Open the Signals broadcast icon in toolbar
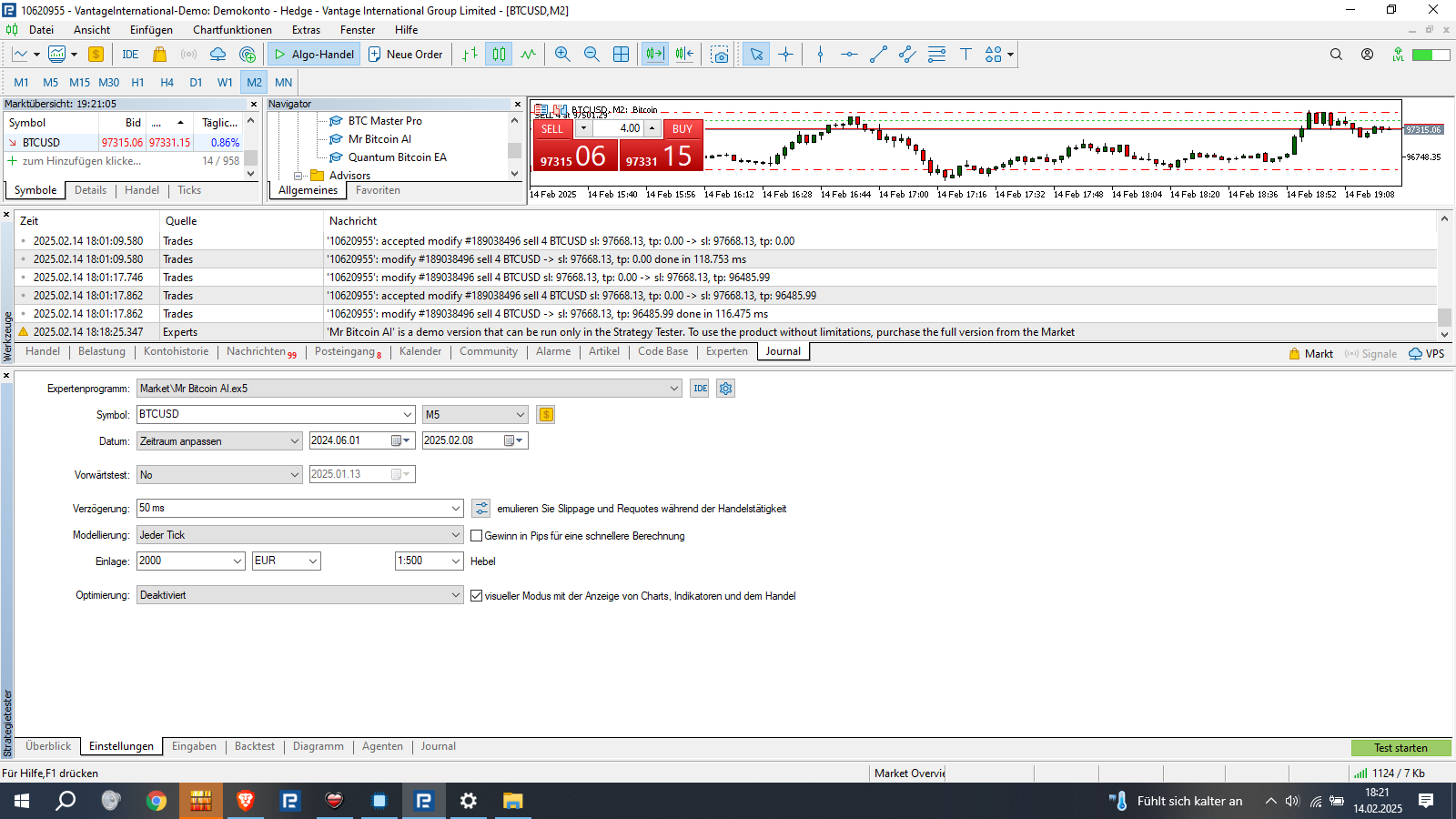The height and width of the screenshot is (819, 1456). pyautogui.click(x=188, y=55)
